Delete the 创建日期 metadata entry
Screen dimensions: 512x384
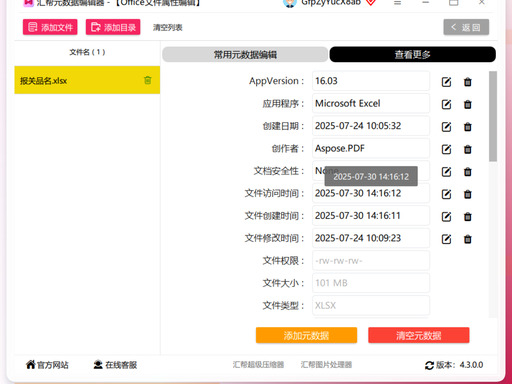(468, 127)
